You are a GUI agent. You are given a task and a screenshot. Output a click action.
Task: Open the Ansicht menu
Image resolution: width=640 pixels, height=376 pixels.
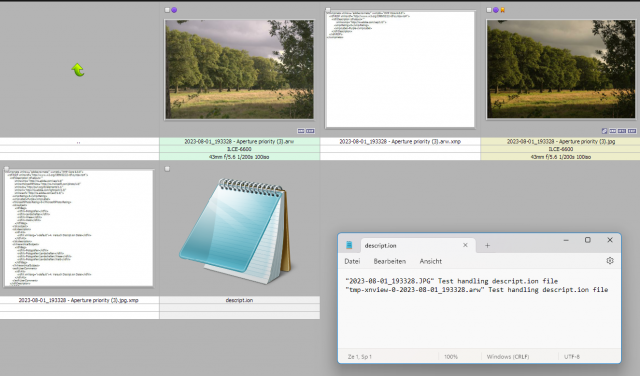(x=431, y=261)
